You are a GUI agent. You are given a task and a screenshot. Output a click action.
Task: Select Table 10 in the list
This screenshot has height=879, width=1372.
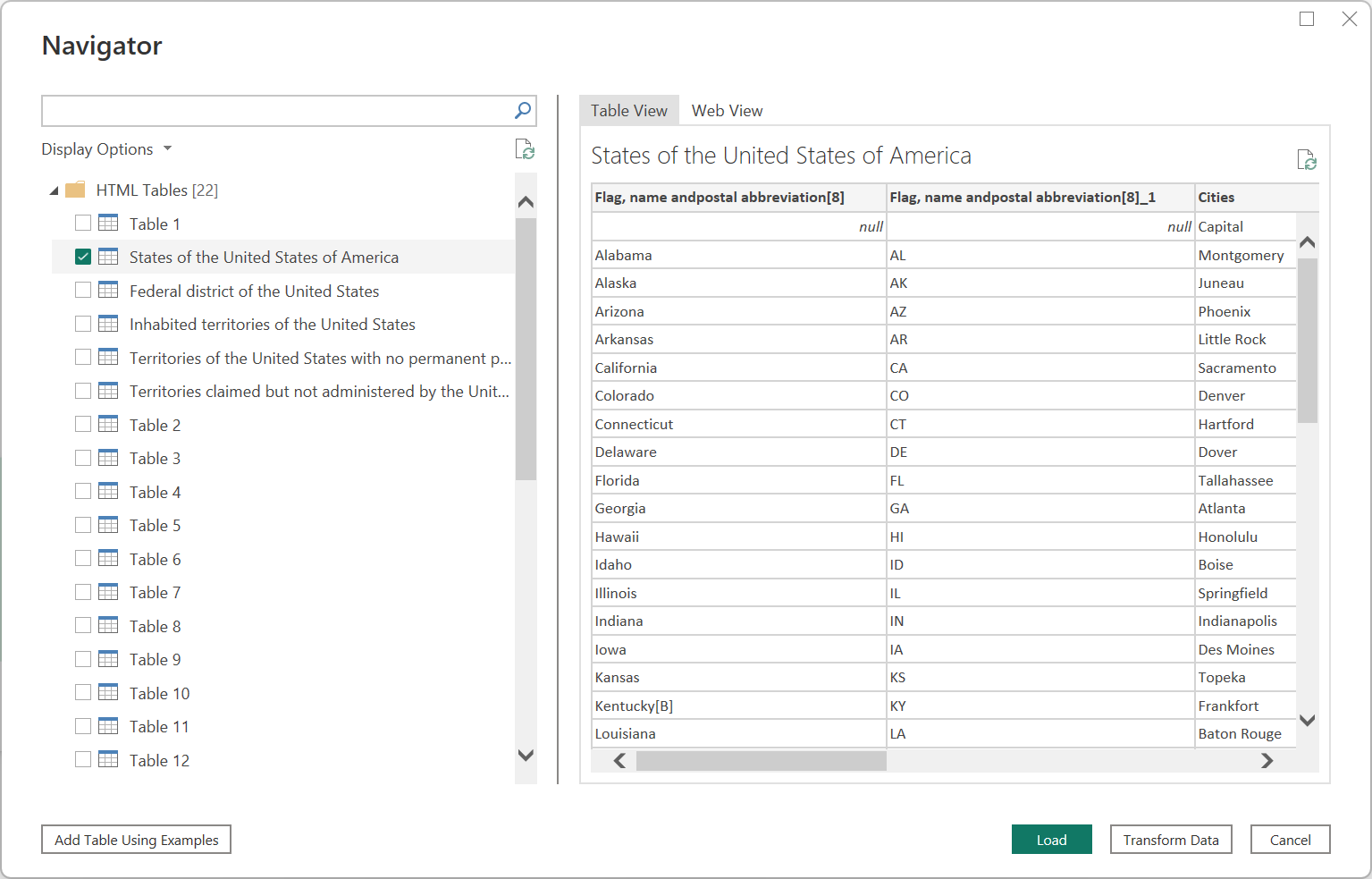[x=159, y=693]
